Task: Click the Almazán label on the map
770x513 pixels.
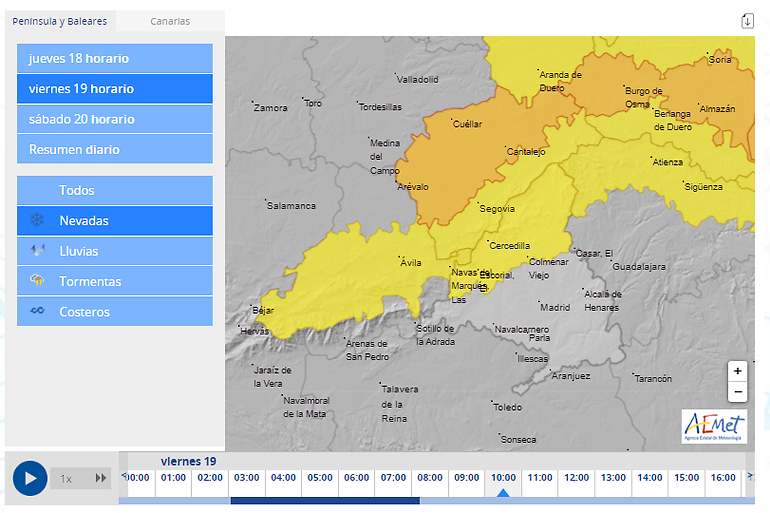Action: pos(717,108)
